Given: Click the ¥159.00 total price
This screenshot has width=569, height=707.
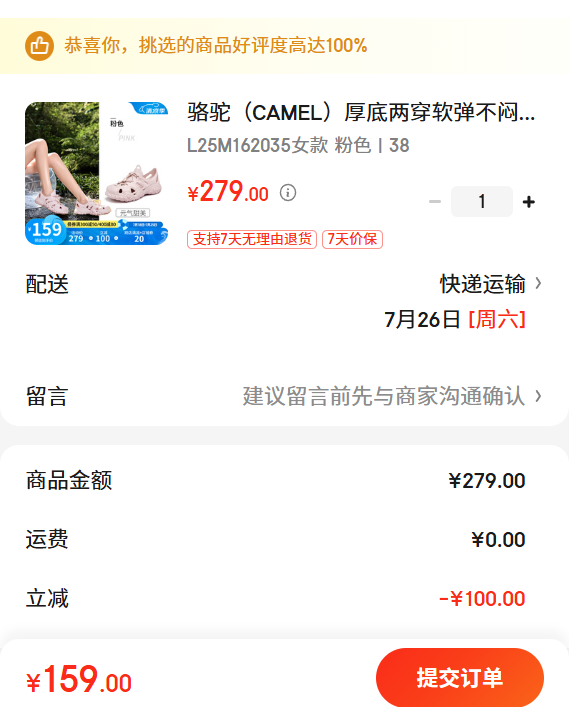Looking at the screenshot, I should (79, 679).
